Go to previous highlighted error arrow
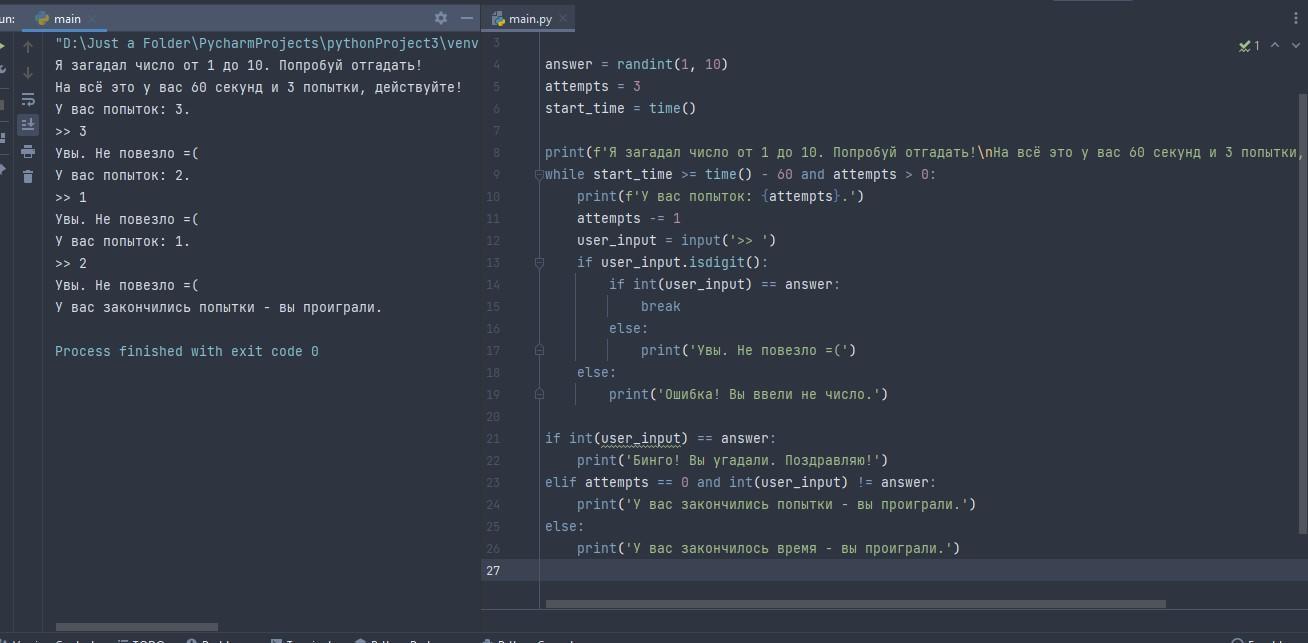1308x643 pixels. [x=1274, y=45]
